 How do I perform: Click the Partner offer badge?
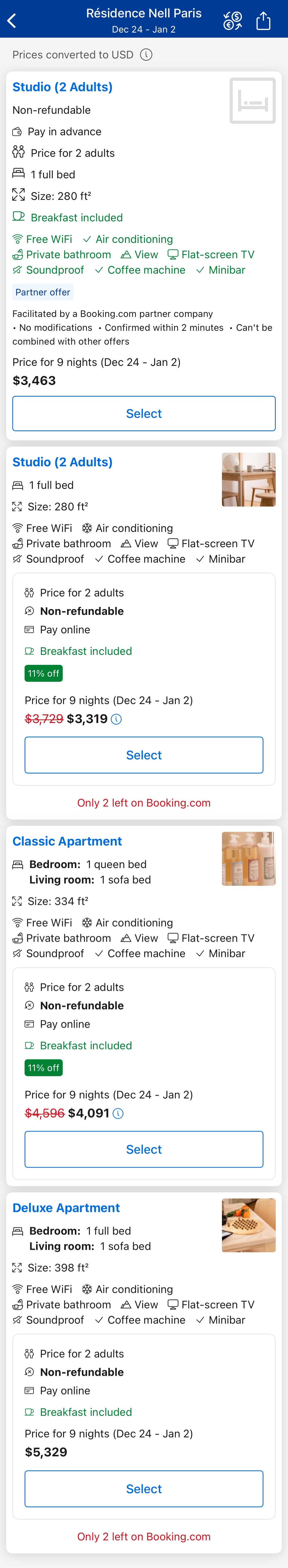point(42,292)
